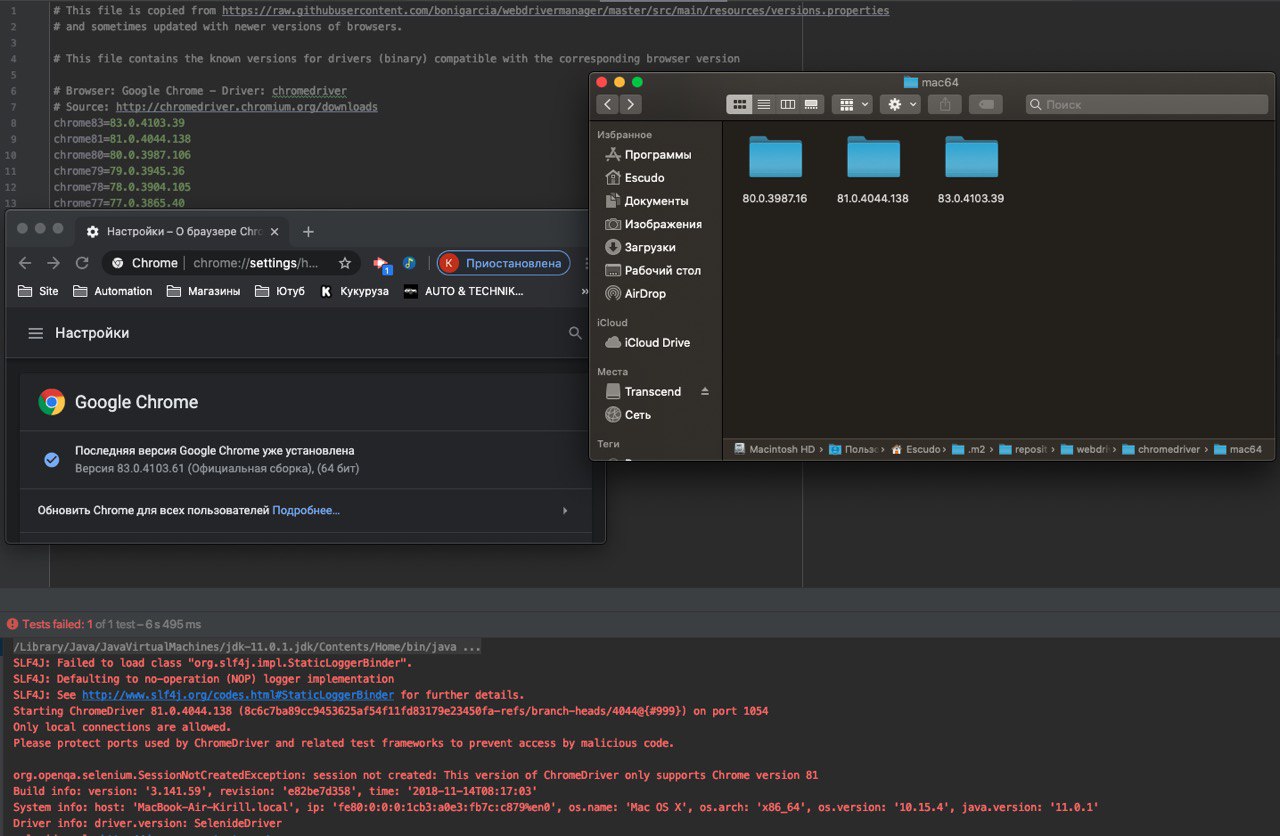Click chromedriver in Finder path bar
This screenshot has width=1280, height=836.
tap(1162, 449)
